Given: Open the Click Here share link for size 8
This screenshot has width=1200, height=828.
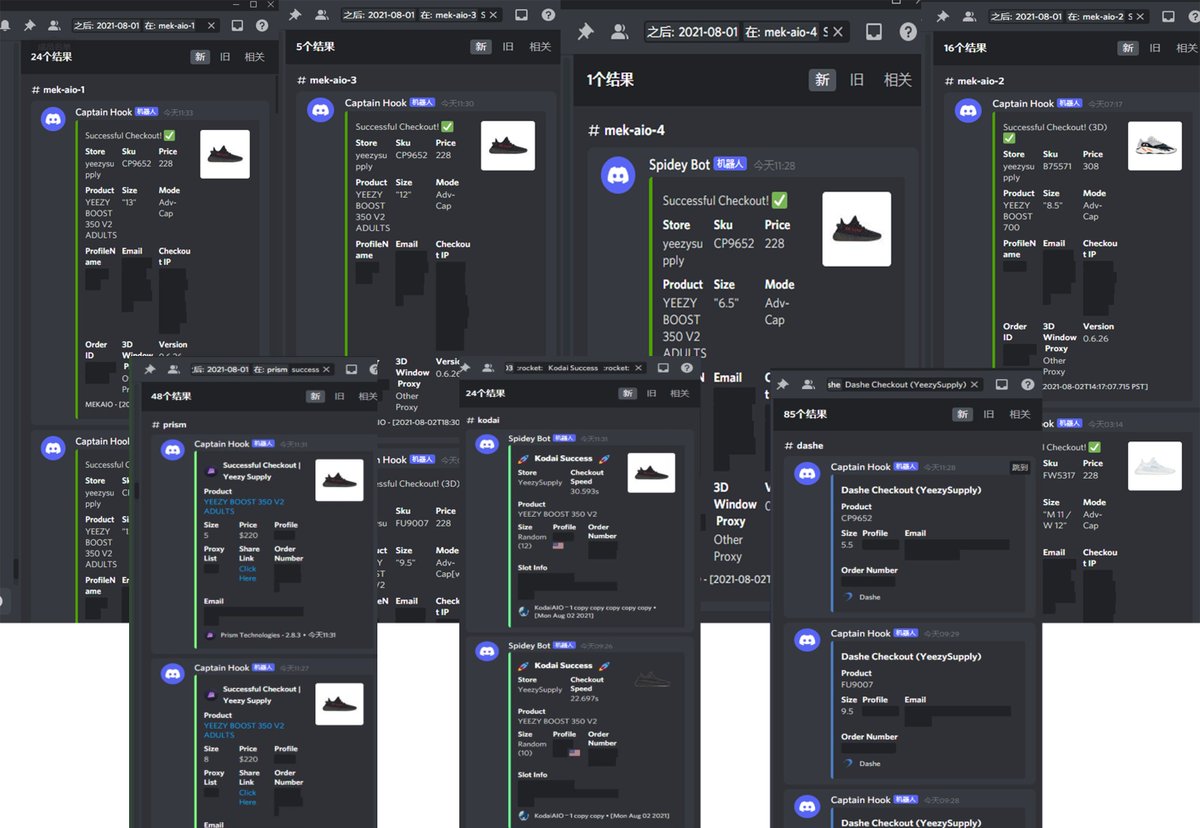Looking at the screenshot, I should (x=247, y=797).
